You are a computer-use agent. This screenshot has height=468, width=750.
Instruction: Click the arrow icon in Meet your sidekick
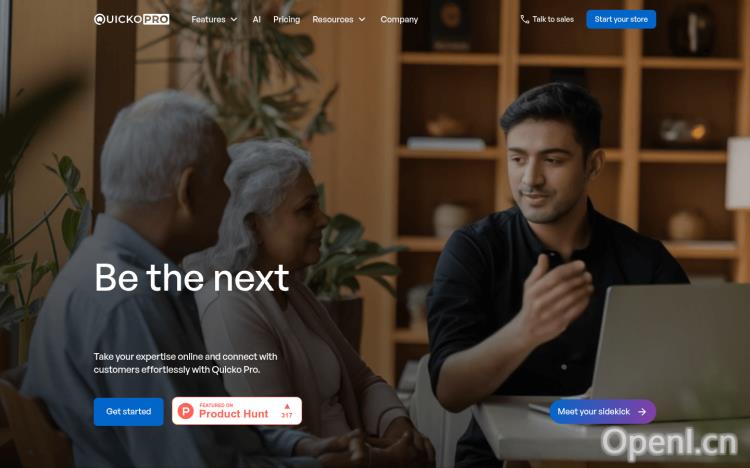point(642,412)
